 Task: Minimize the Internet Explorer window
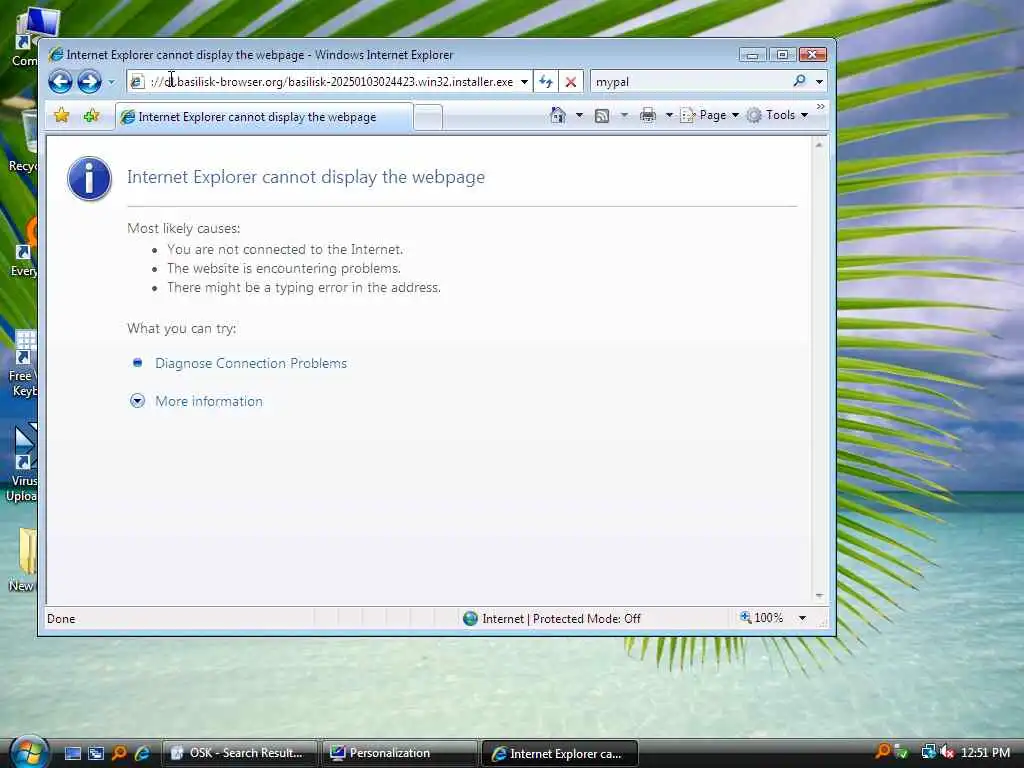click(x=752, y=55)
